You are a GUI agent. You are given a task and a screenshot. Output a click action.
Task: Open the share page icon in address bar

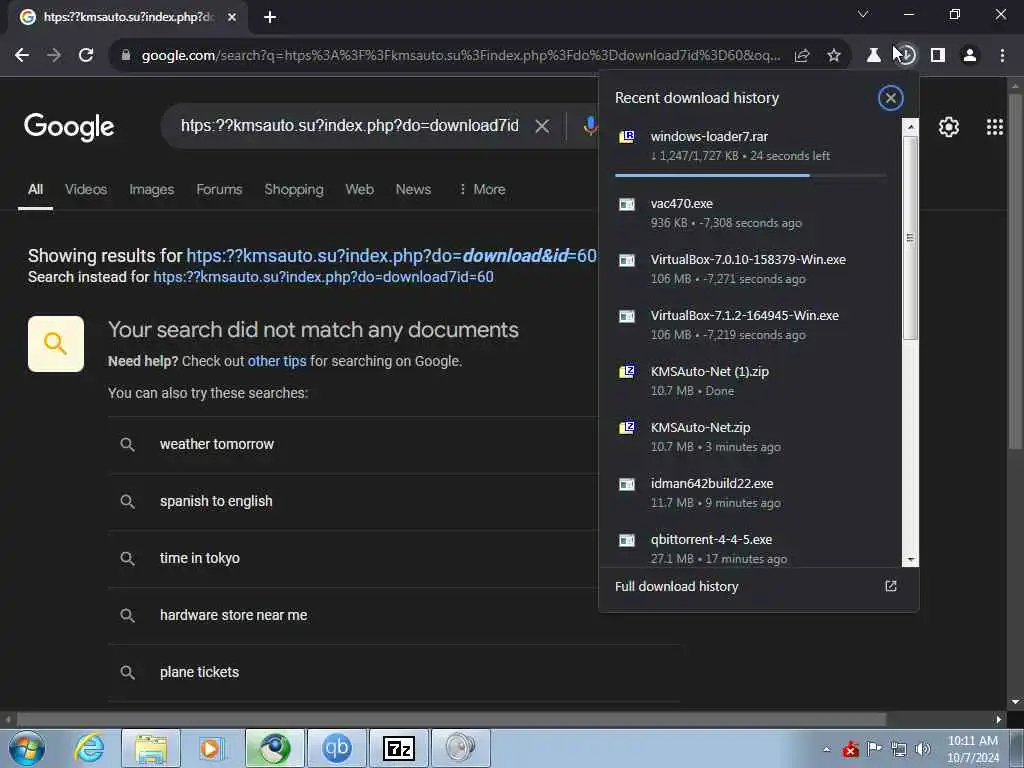[x=802, y=56]
